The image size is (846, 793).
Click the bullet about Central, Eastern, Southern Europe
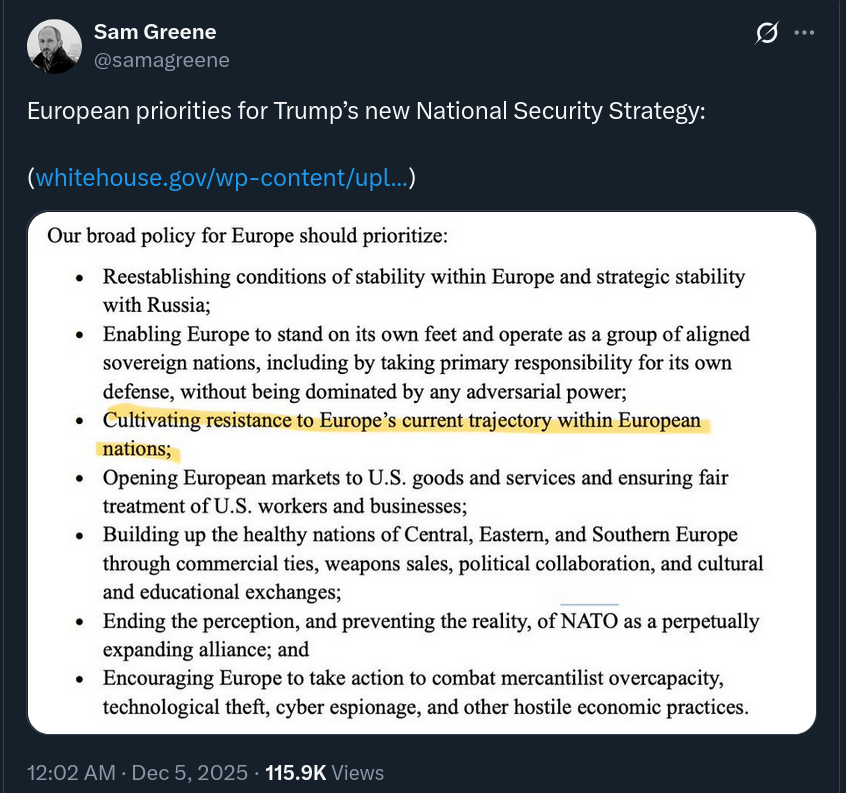[x=432, y=563]
